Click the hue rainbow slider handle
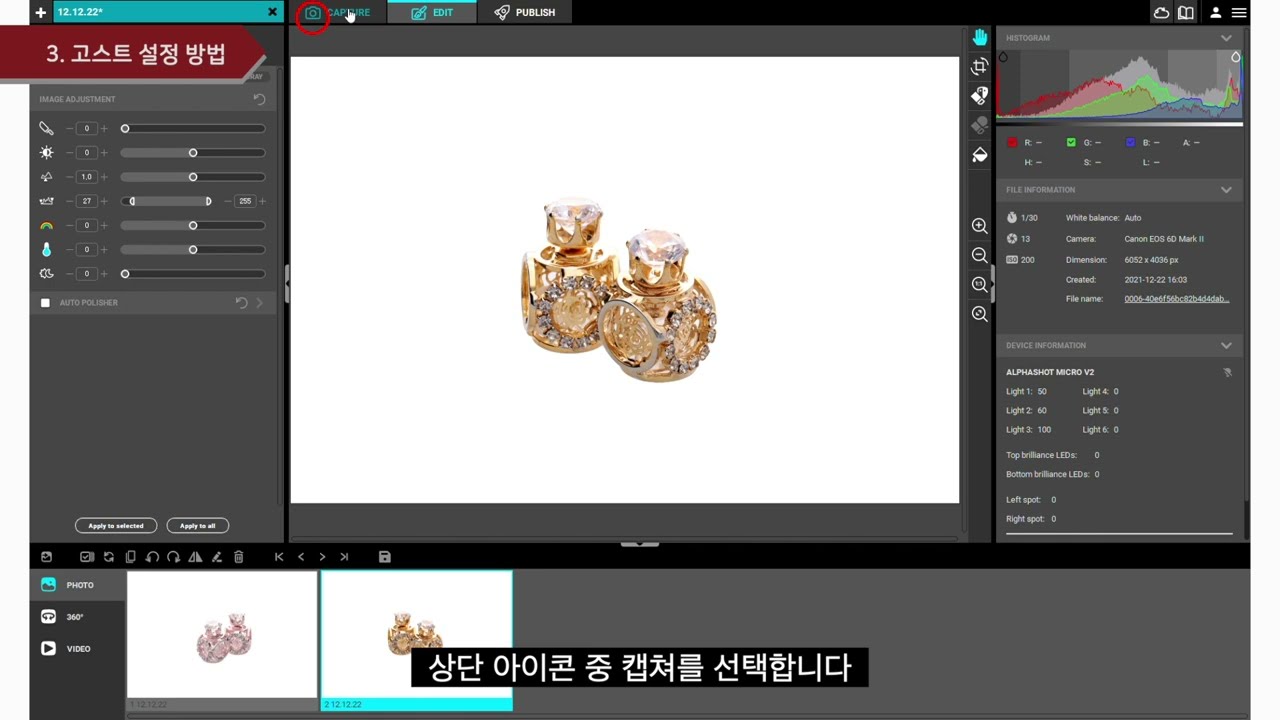 (x=193, y=226)
